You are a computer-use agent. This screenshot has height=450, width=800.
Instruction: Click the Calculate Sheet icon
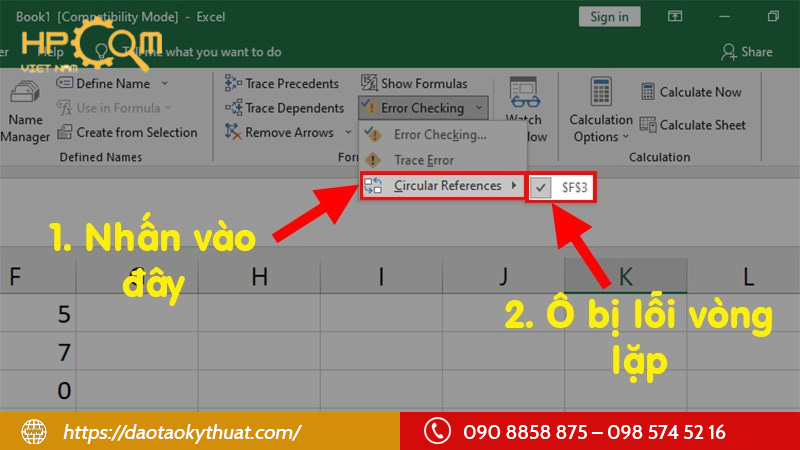point(646,125)
